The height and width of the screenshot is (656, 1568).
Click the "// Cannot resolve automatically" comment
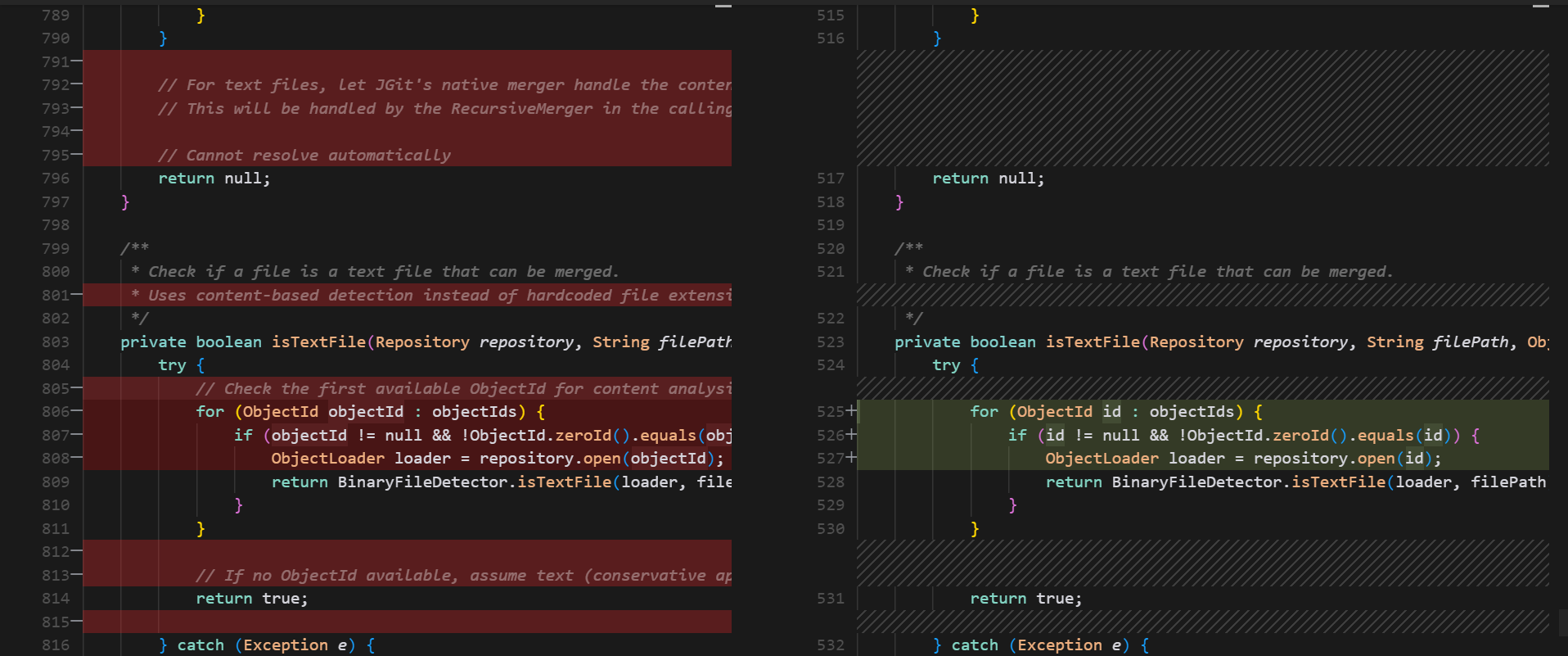[x=304, y=155]
